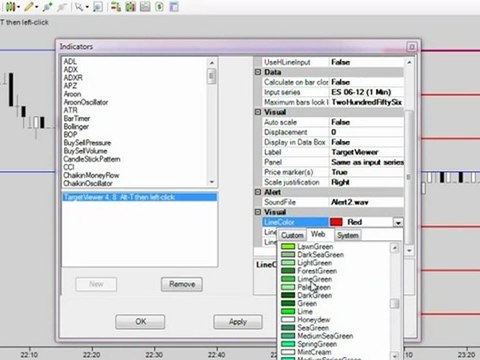
Task: Edit the Displacement value field
Action: 367,132
